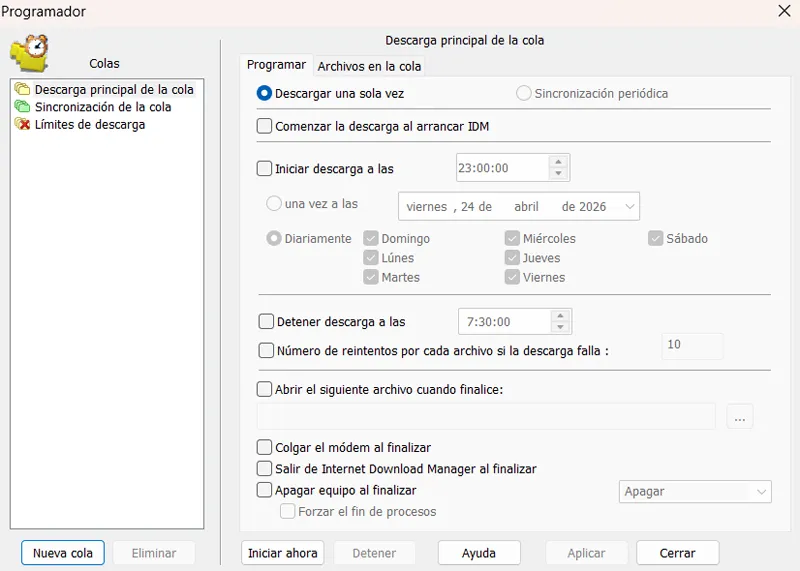This screenshot has width=800, height=571.
Task: Click the 'Cerrar' button
Action: coord(678,553)
